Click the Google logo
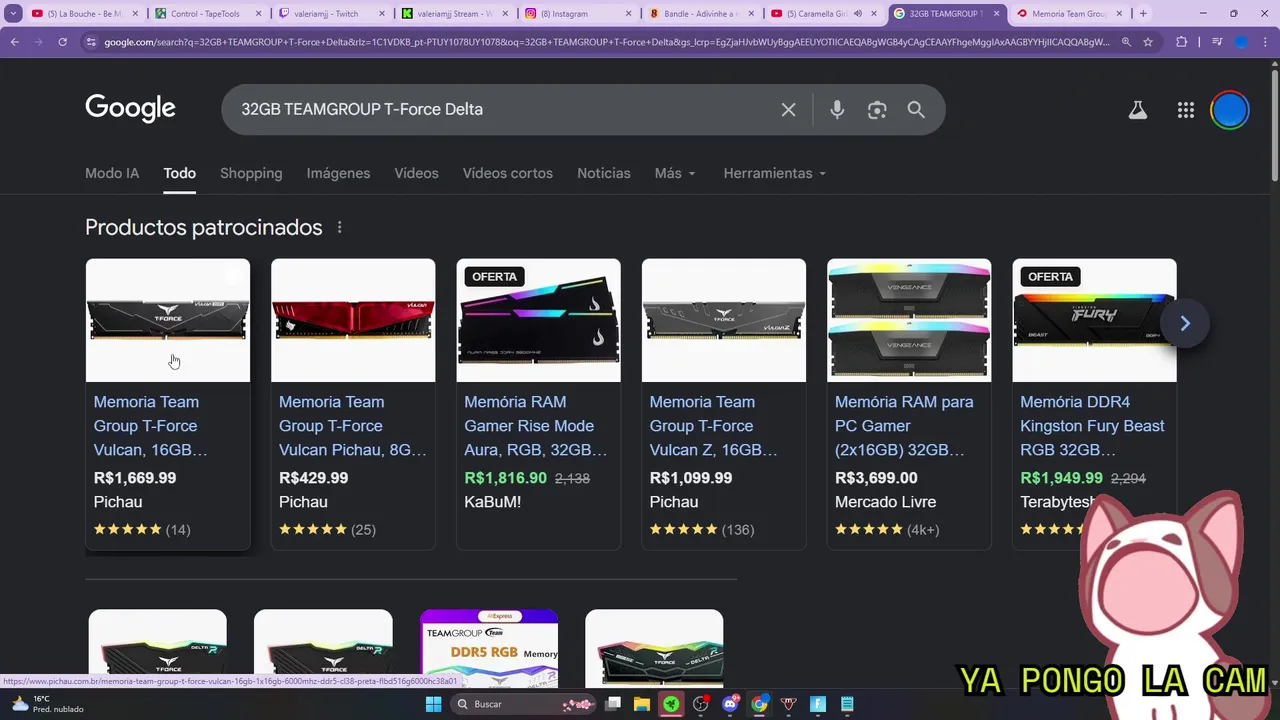The height and width of the screenshot is (720, 1280). tap(130, 108)
